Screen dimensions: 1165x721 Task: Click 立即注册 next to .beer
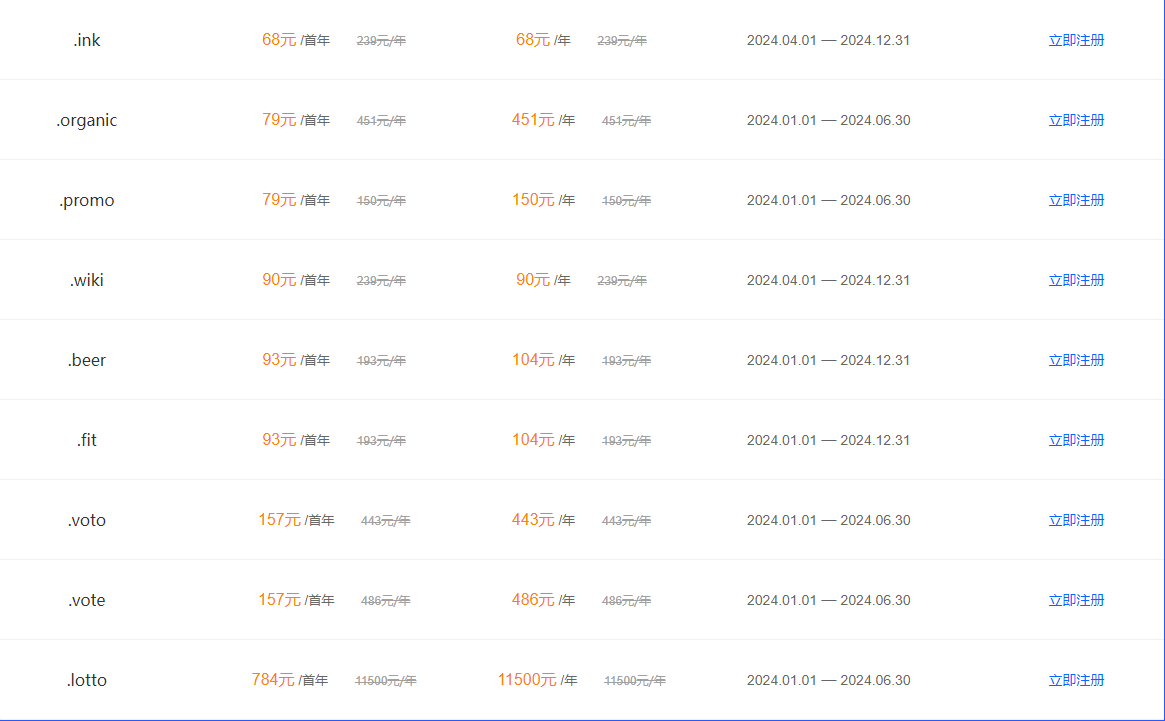1076,360
